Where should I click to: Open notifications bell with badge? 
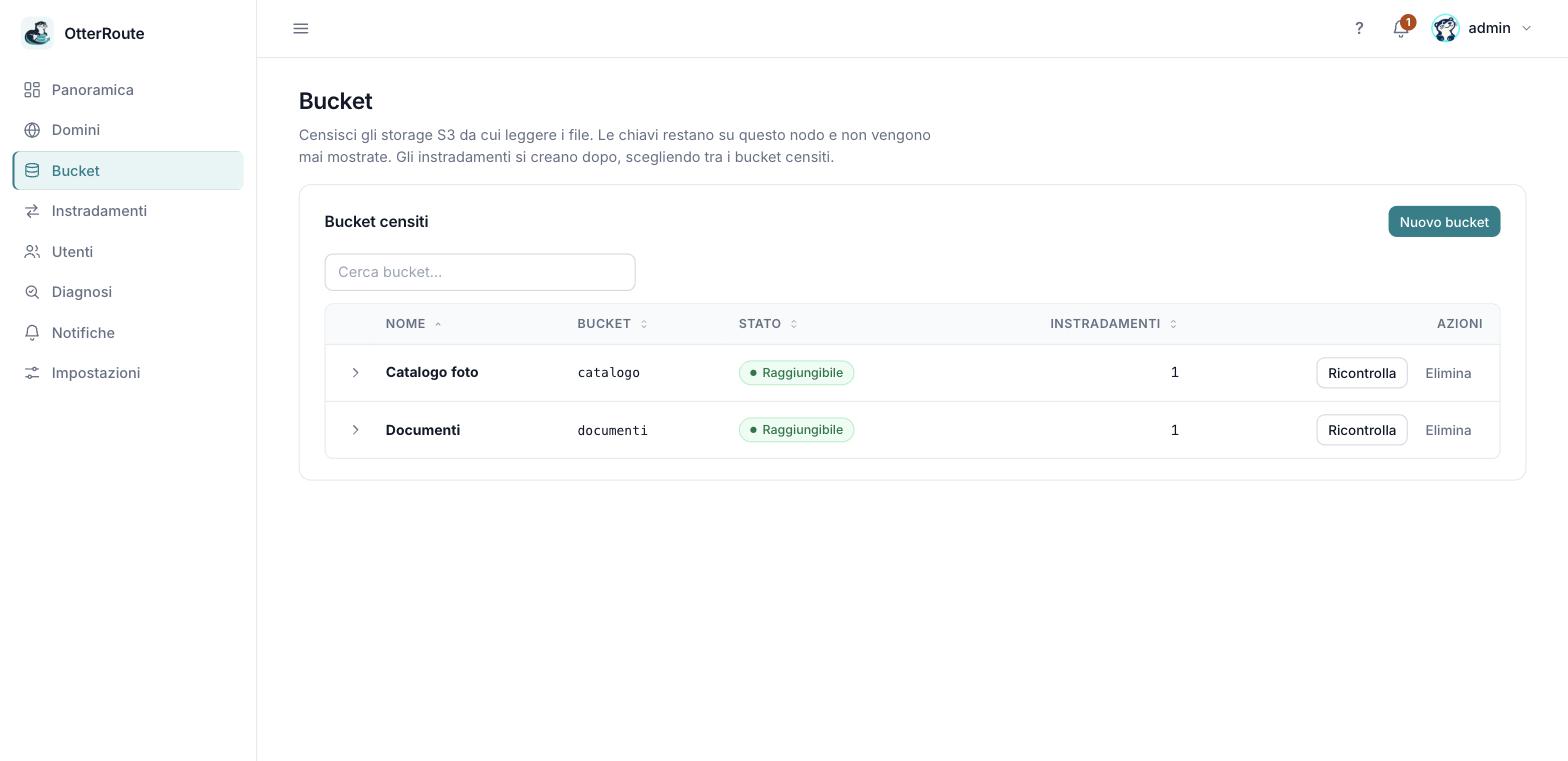pos(1402,28)
